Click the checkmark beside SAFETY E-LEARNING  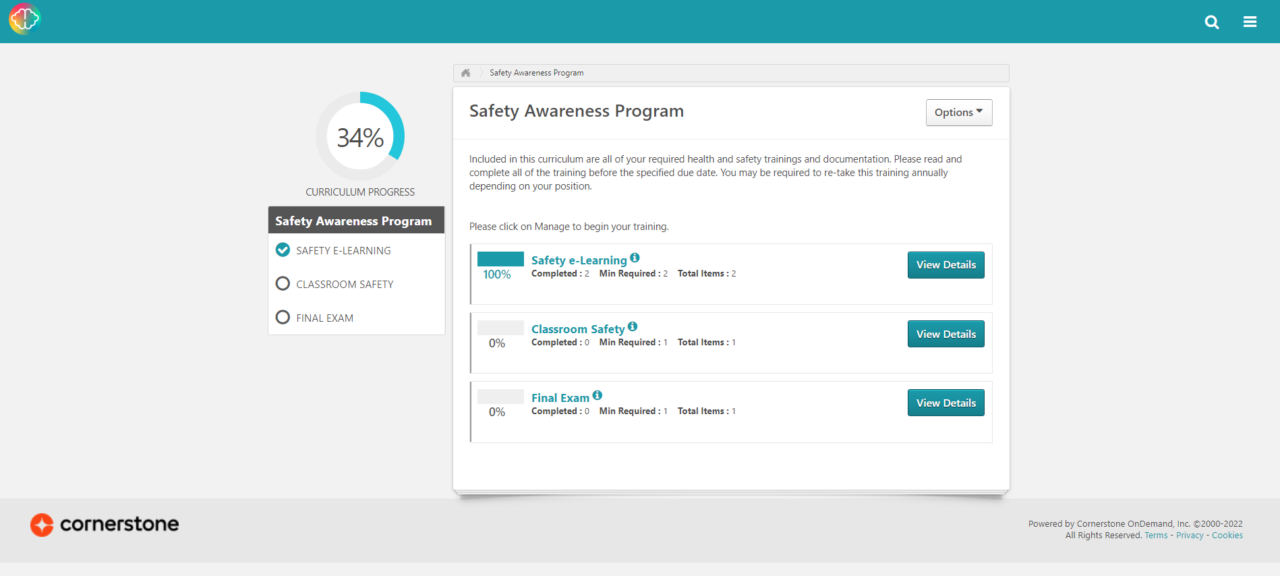pyautogui.click(x=282, y=250)
